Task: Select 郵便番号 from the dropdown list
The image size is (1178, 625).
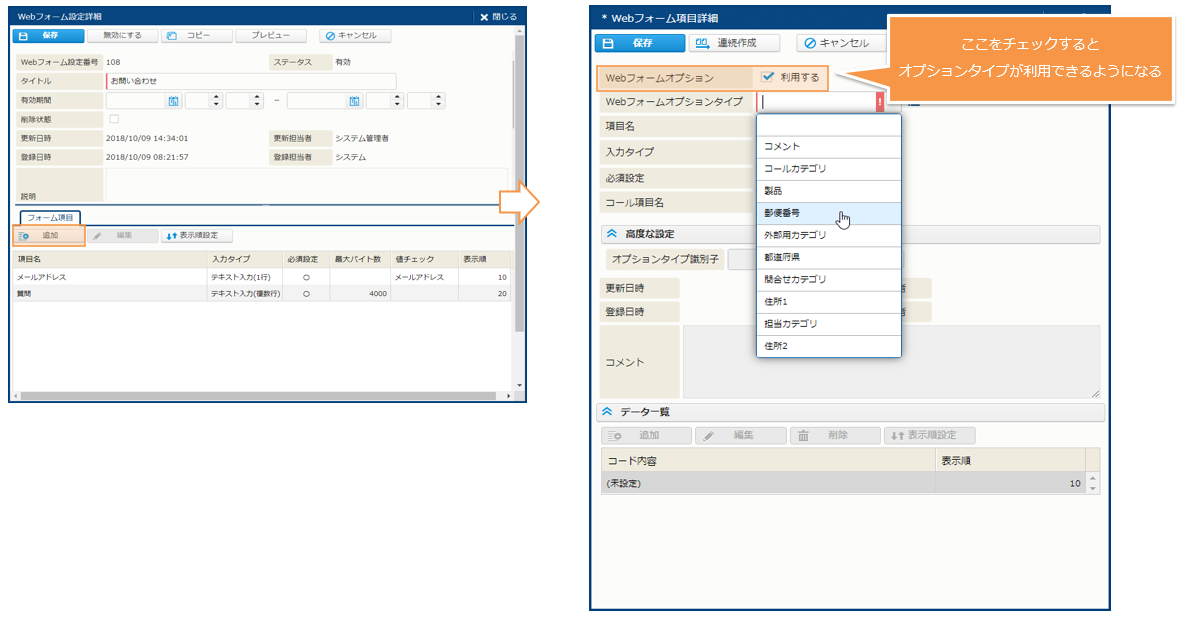Action: tap(782, 213)
